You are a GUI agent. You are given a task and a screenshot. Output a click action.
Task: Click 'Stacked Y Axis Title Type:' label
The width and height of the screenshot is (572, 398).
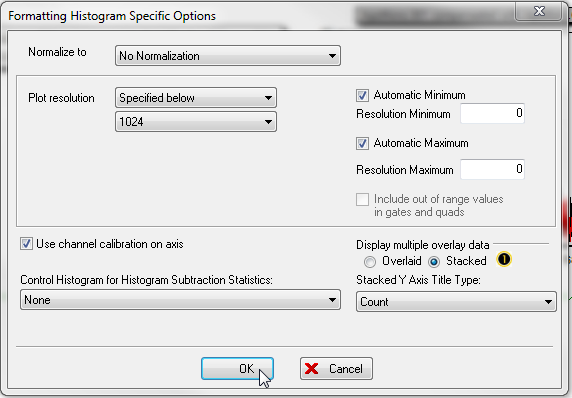(x=418, y=280)
